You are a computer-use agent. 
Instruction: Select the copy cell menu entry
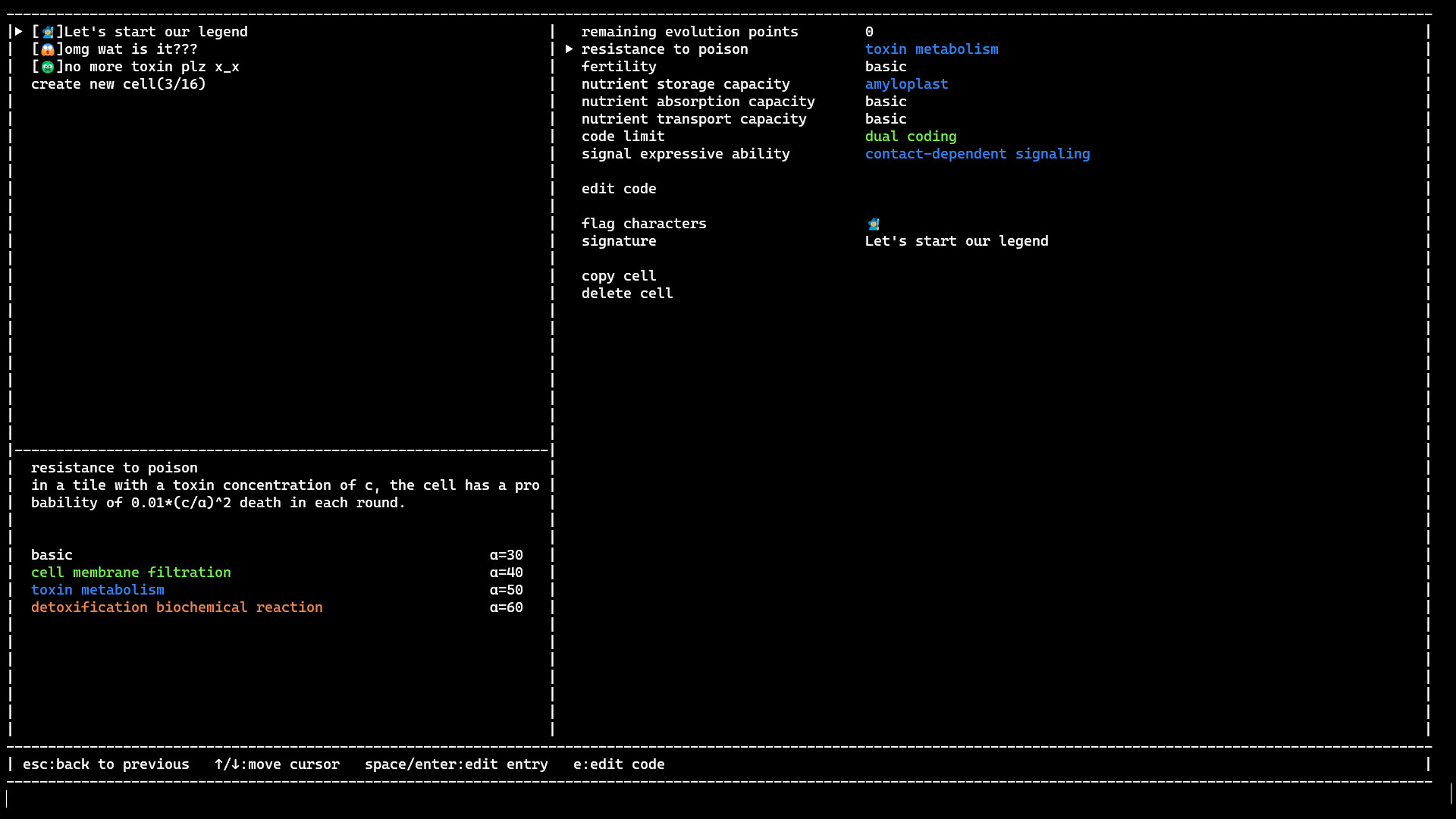(x=619, y=276)
